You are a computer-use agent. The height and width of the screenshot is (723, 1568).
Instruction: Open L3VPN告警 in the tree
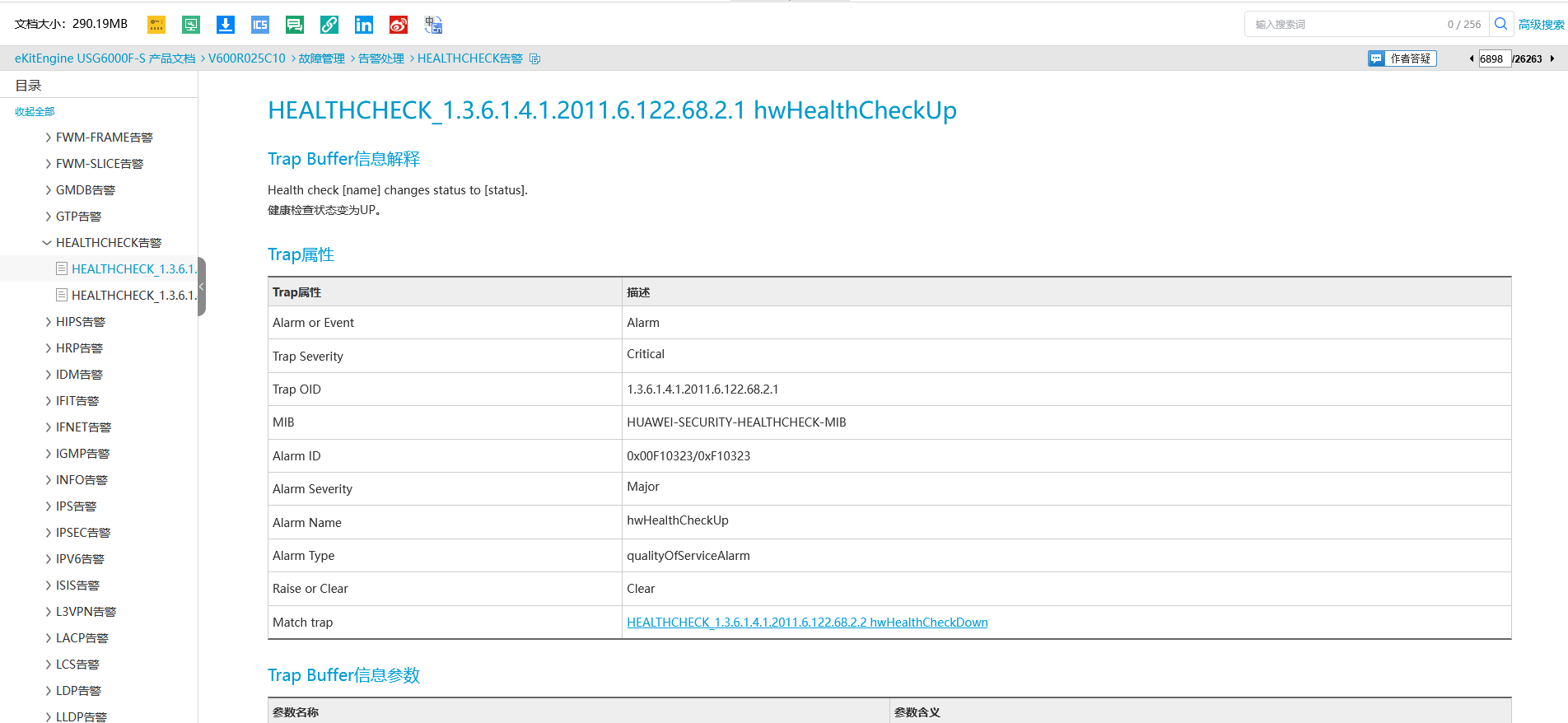pos(86,612)
